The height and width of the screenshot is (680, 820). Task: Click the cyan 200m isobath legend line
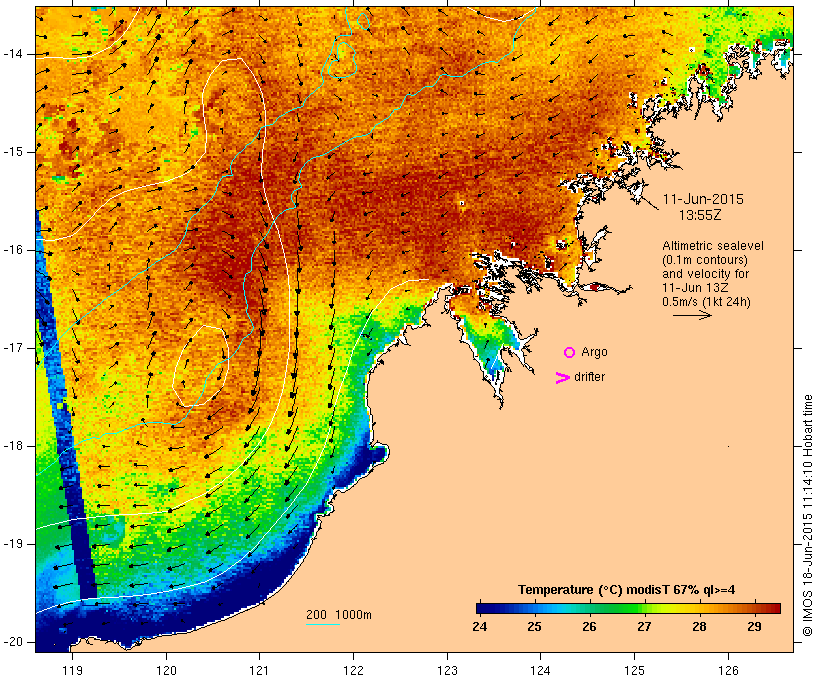tap(323, 625)
